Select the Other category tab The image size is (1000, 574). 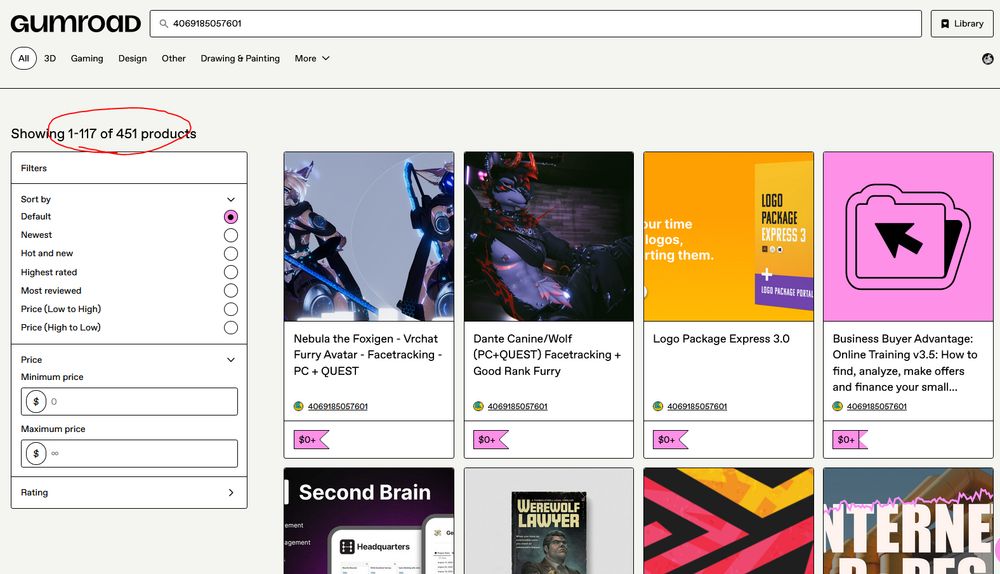(x=173, y=58)
